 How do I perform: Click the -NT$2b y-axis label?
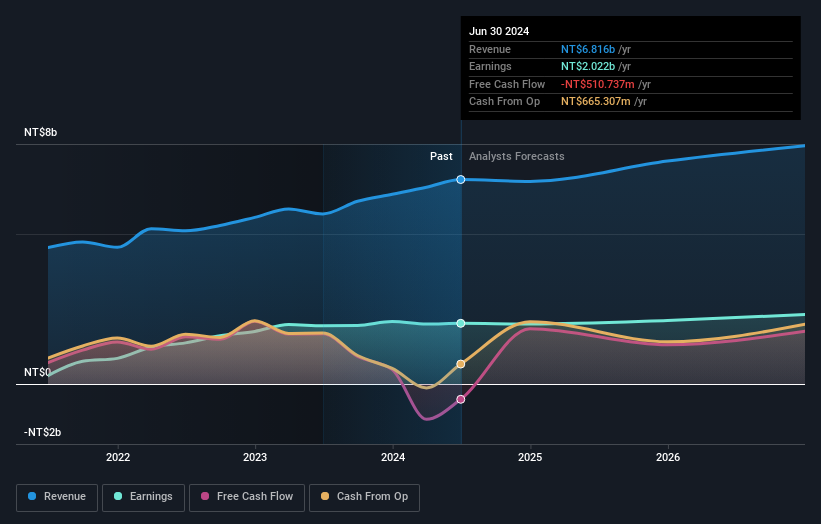[42, 432]
